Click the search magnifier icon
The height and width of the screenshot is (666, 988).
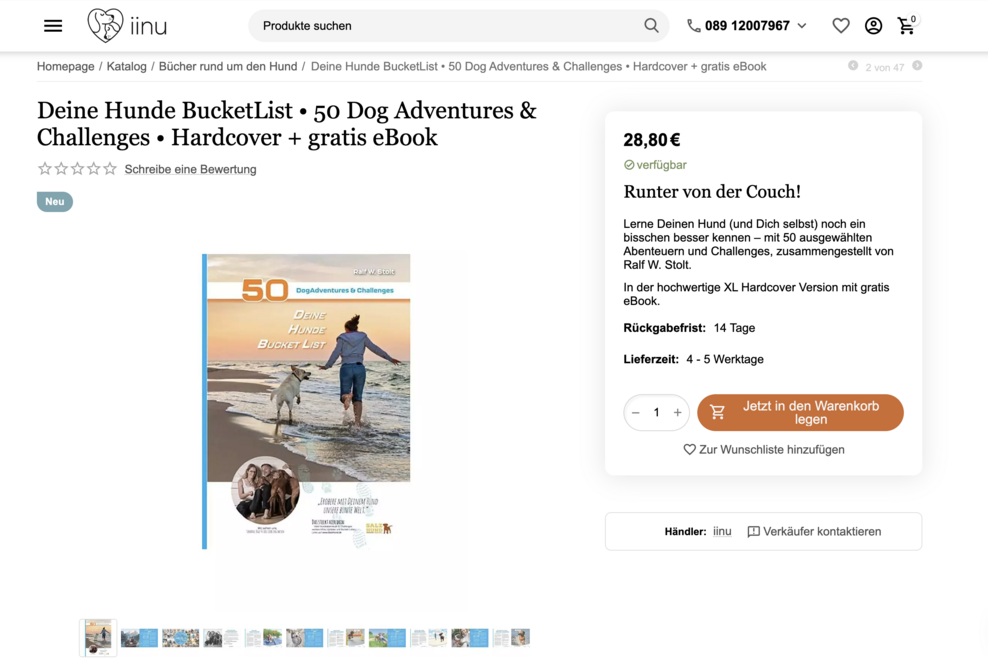pyautogui.click(x=650, y=25)
